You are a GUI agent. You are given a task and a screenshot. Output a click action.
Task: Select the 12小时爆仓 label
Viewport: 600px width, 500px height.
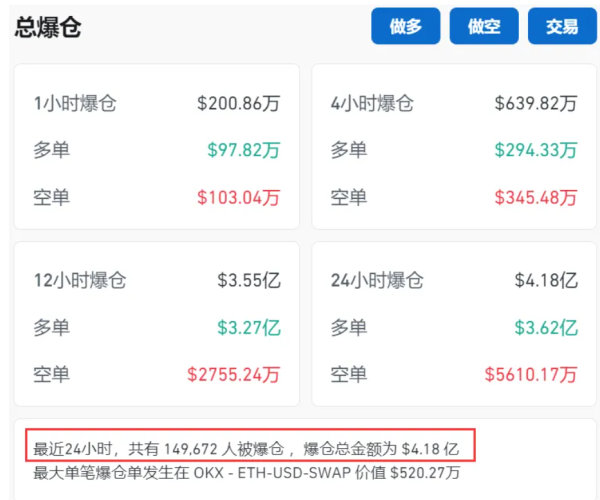80,280
